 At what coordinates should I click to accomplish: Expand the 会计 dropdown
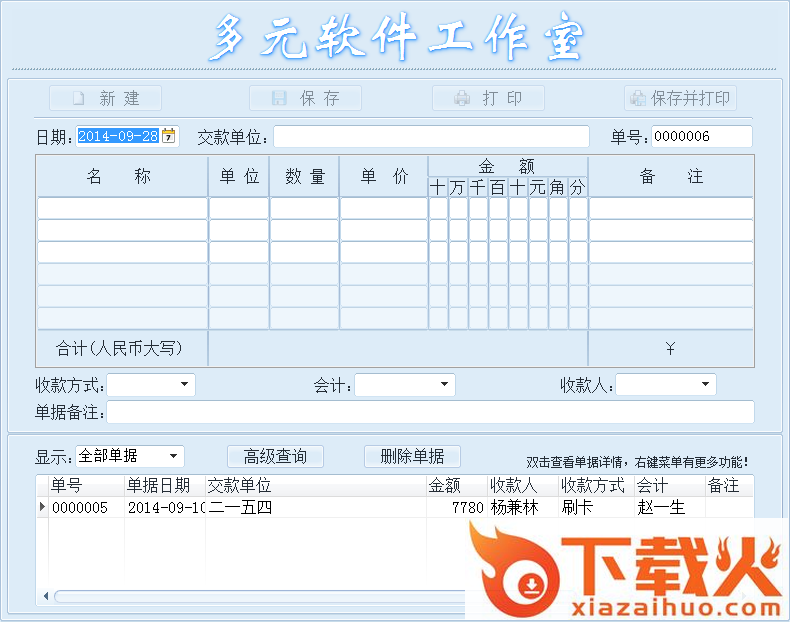[445, 385]
